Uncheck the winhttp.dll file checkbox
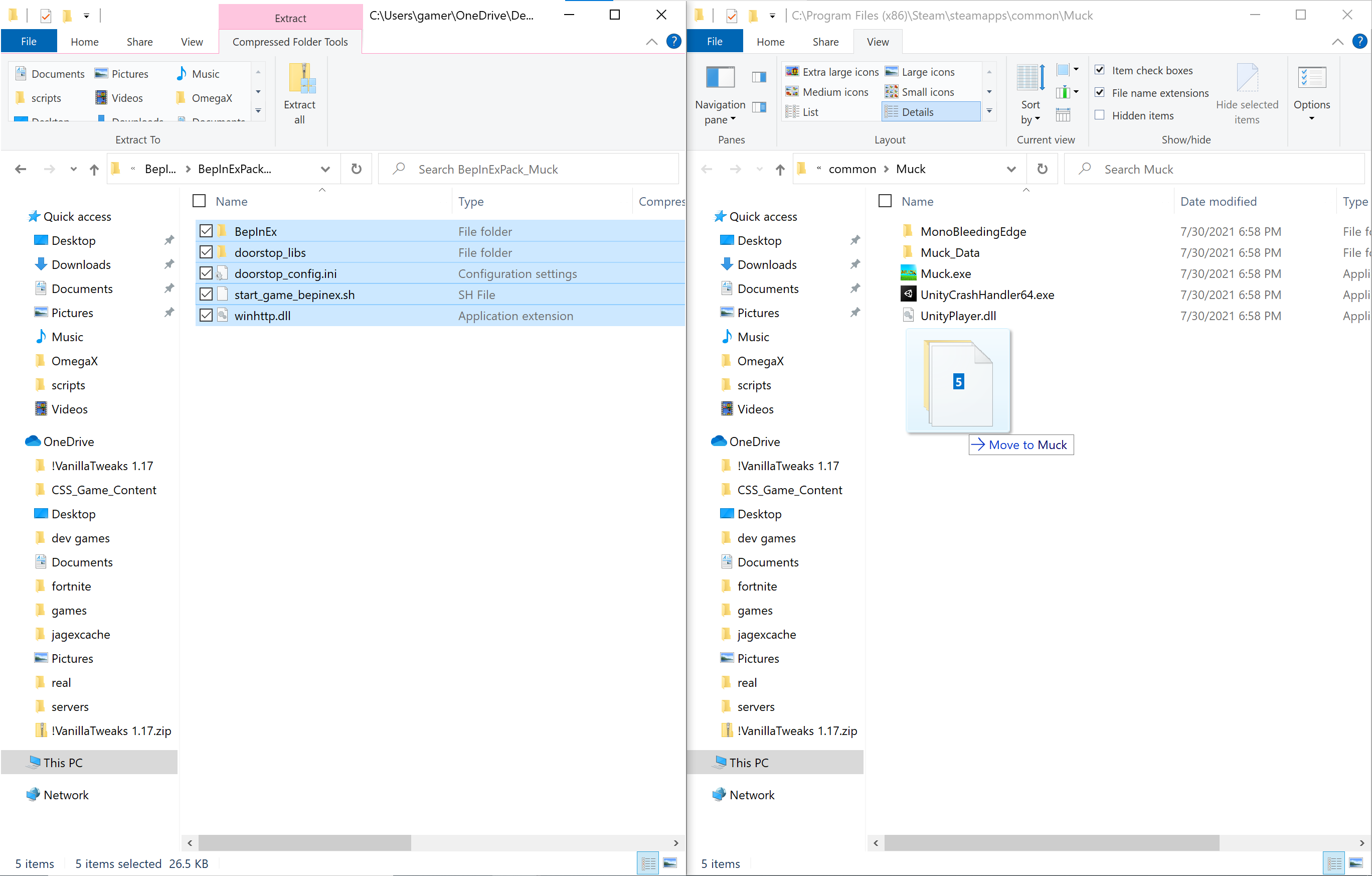Screen dimensions: 1372x876 pyautogui.click(x=206, y=316)
